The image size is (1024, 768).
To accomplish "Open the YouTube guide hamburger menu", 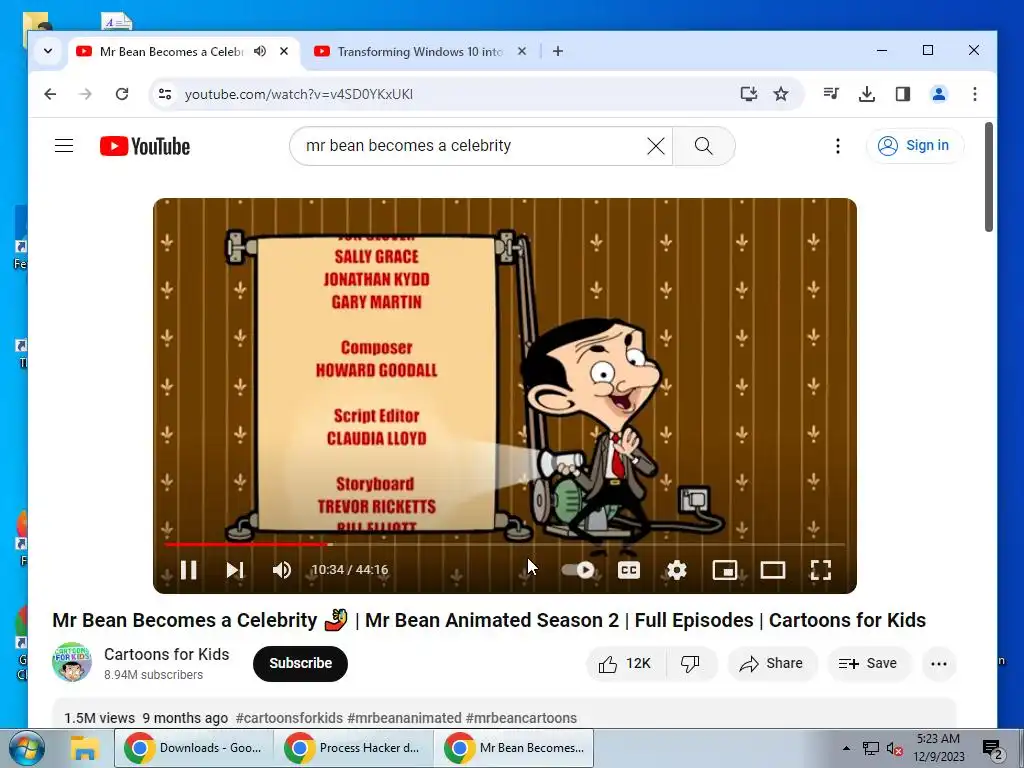I will point(64,146).
